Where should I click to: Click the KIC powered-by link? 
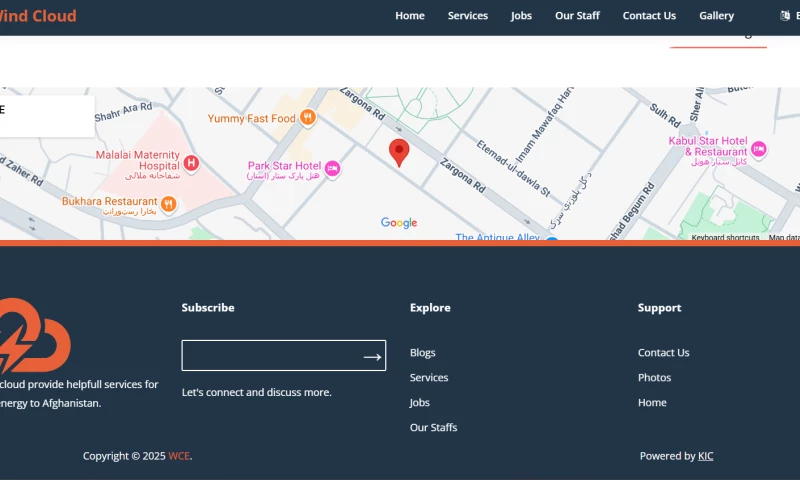coord(705,456)
